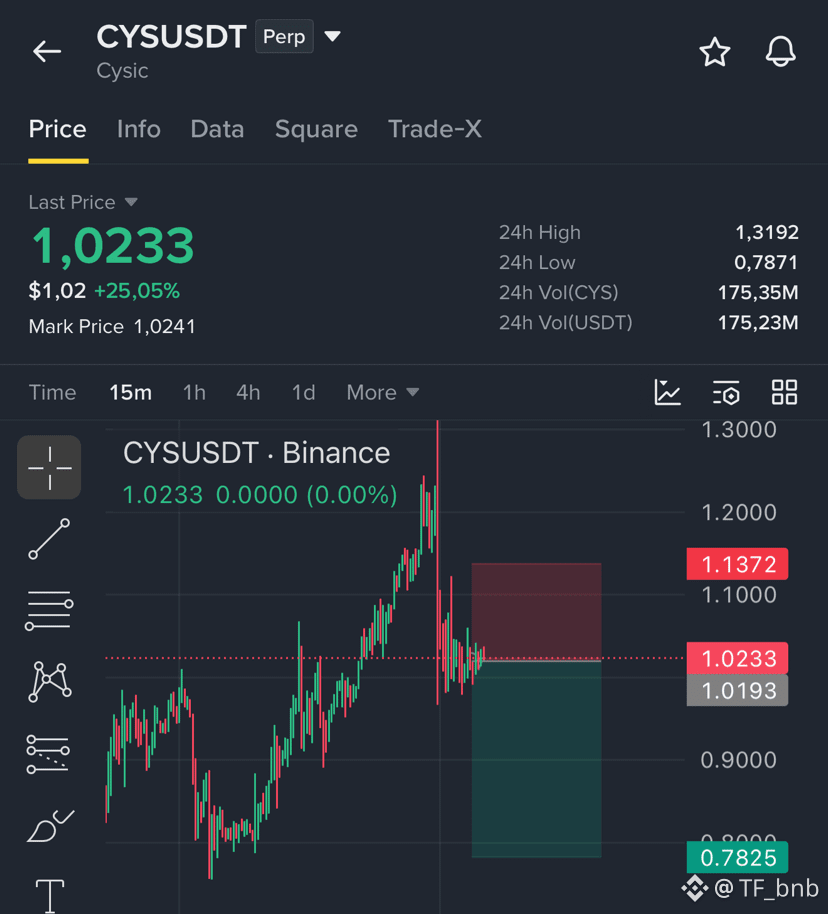Click the CYSUSDT · Binance chart title
Screen dimensions: 828x914
click(x=257, y=453)
